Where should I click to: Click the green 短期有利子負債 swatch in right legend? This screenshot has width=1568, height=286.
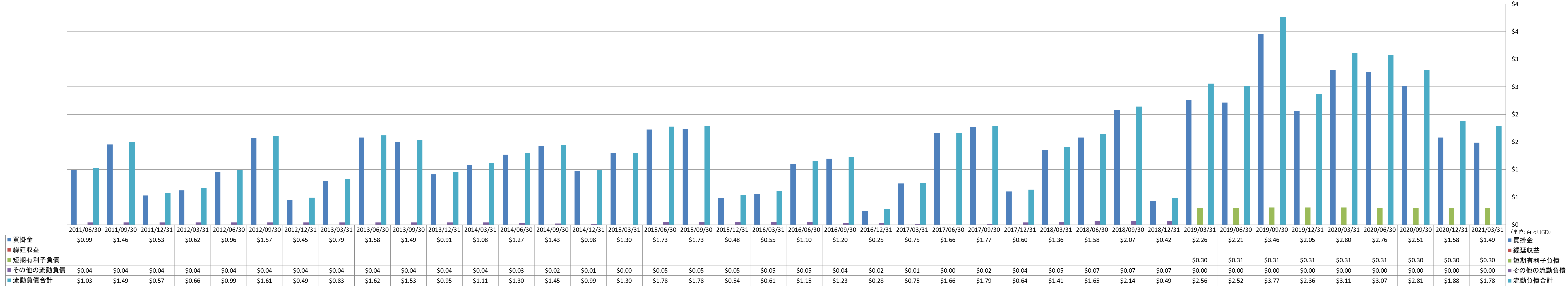(1510, 260)
